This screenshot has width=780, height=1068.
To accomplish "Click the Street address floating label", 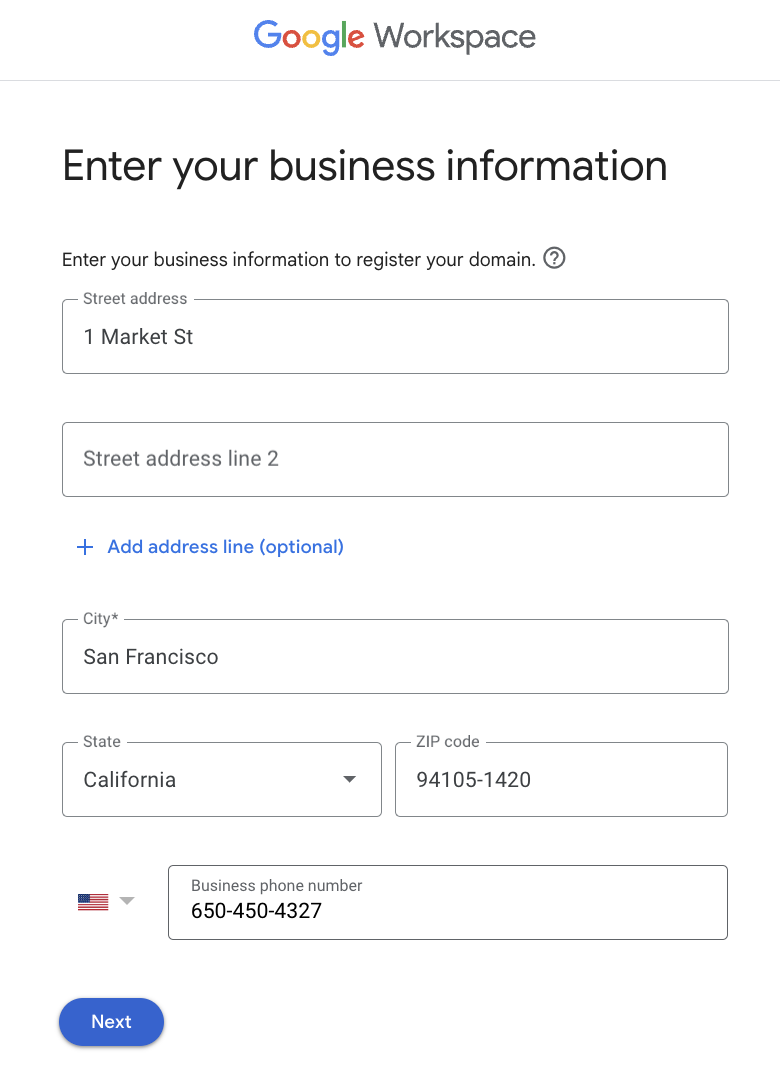I will pos(135,299).
